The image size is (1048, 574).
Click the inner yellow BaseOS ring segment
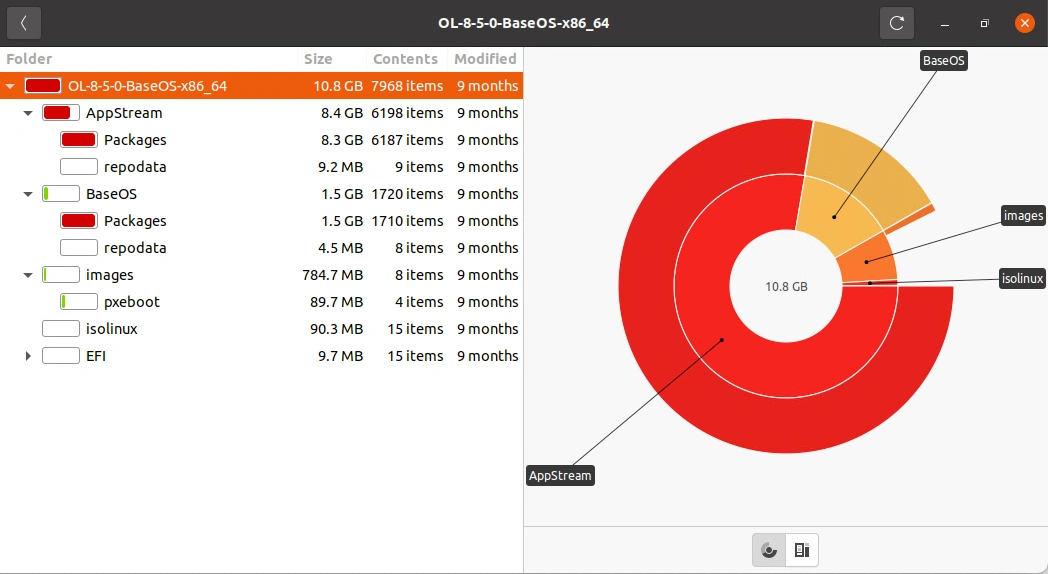(834, 217)
